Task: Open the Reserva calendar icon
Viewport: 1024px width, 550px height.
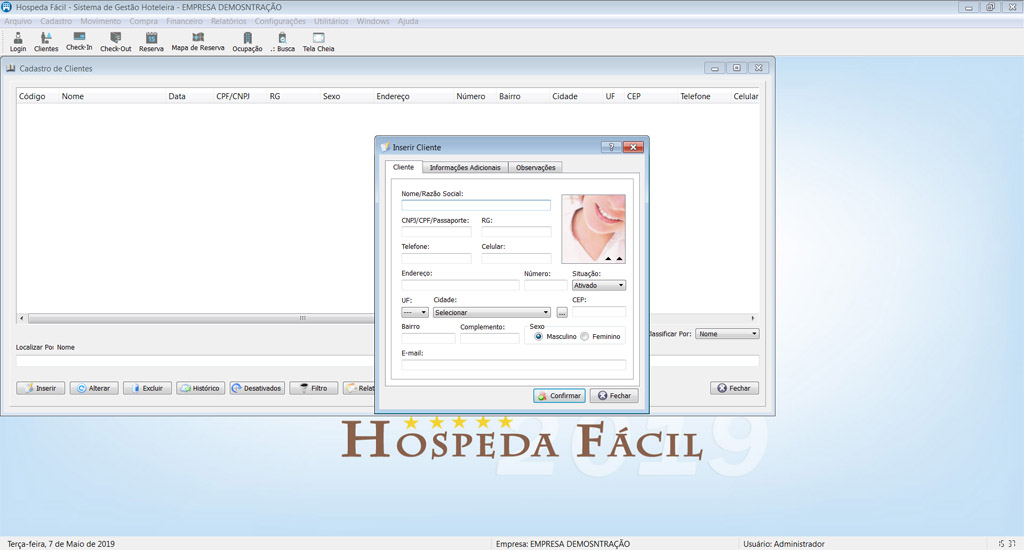Action: pyautogui.click(x=152, y=42)
